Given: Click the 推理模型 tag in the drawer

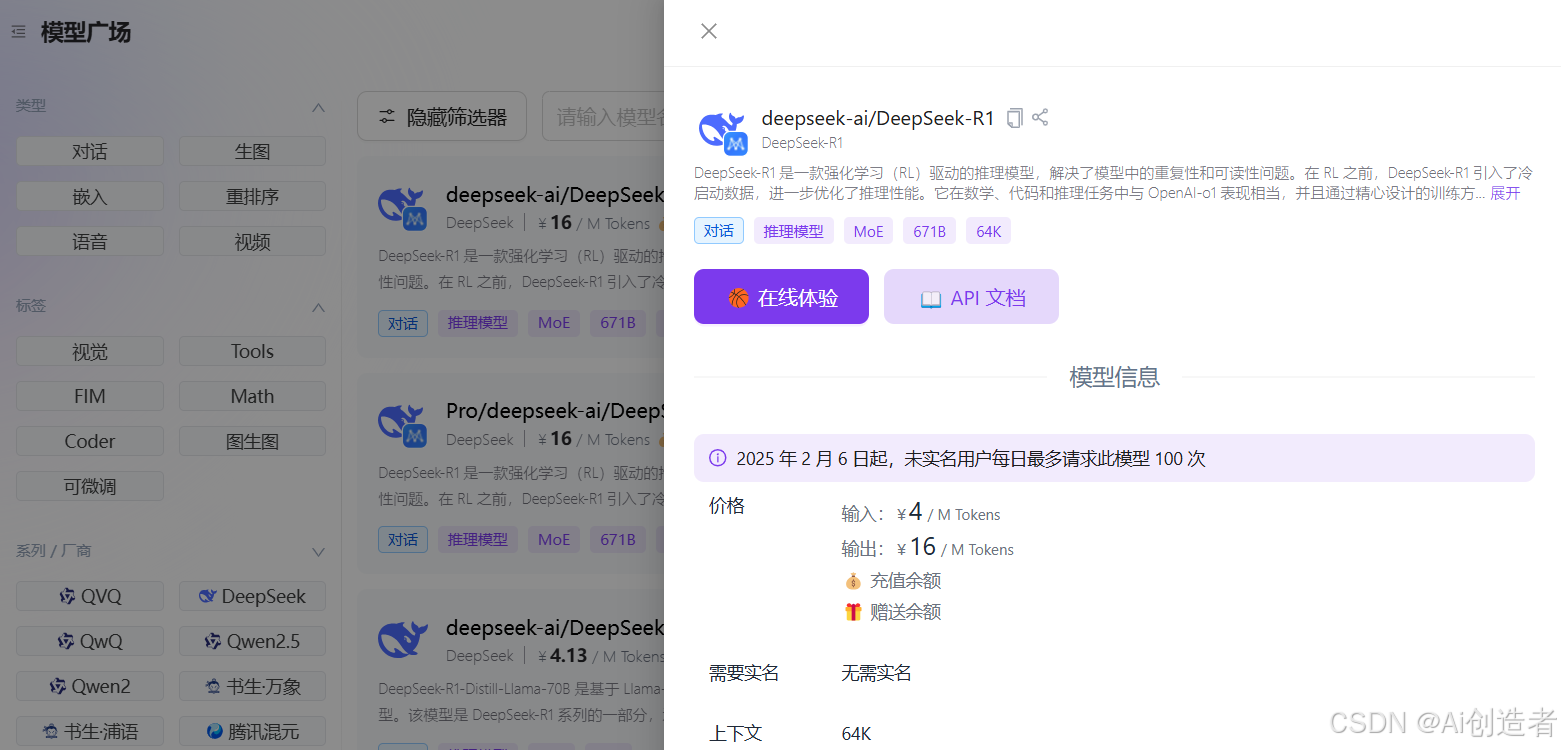Looking at the screenshot, I should (x=794, y=231).
